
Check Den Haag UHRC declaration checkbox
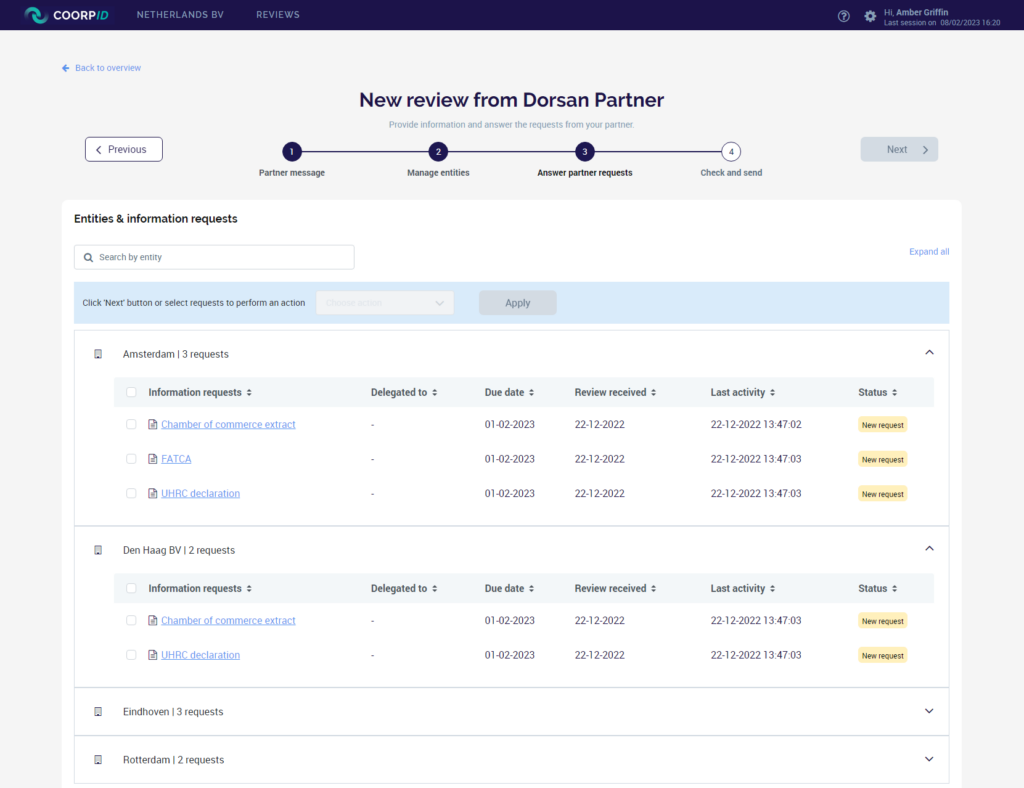(x=131, y=655)
